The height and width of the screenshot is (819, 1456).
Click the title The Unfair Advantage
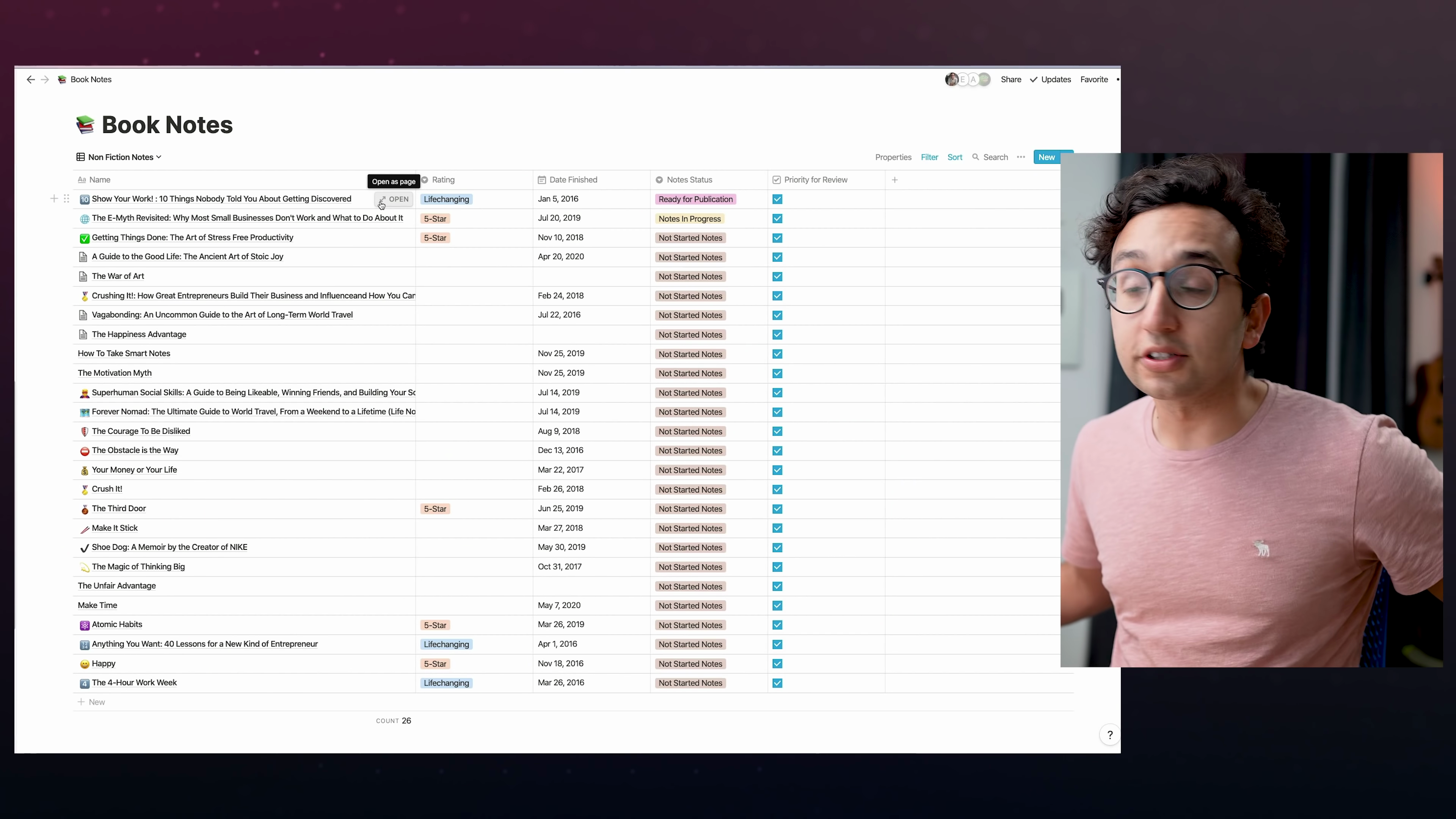click(116, 586)
